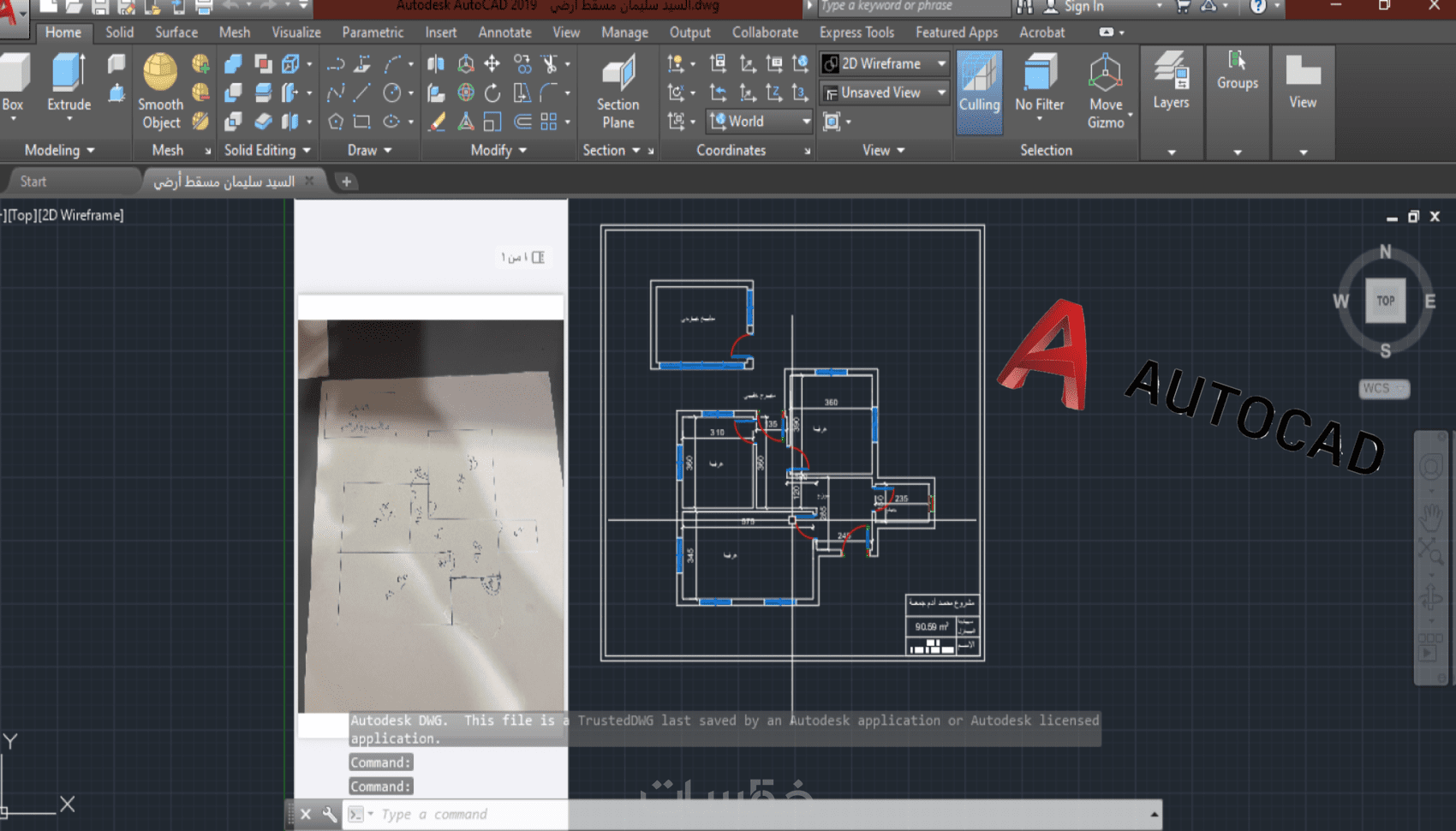This screenshot has width=1456, height=831.
Task: Pick the Line tool in Draw panel
Action: pyautogui.click(x=363, y=93)
